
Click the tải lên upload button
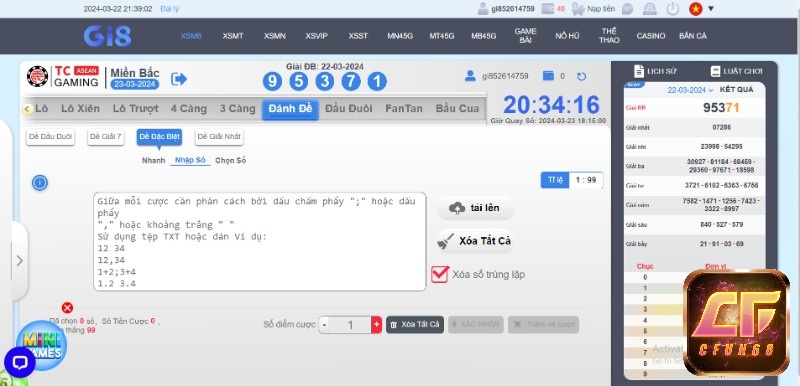[x=475, y=208]
